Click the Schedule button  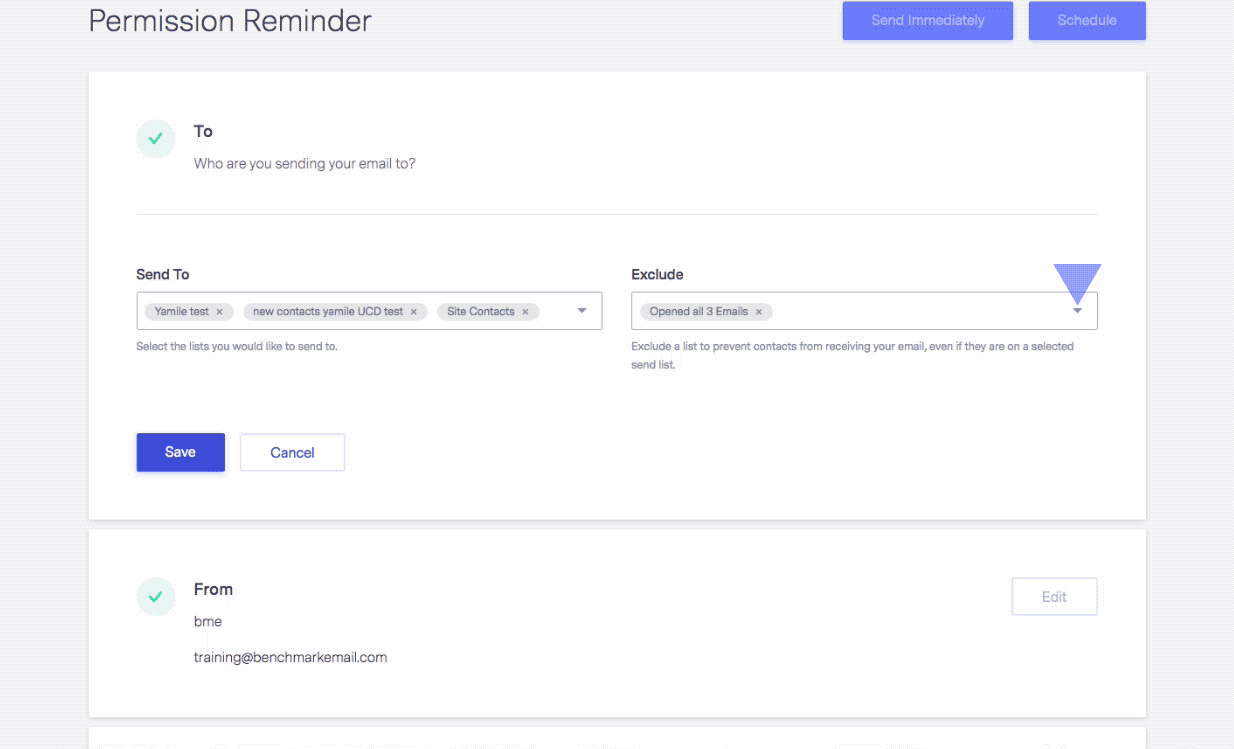coord(1087,20)
